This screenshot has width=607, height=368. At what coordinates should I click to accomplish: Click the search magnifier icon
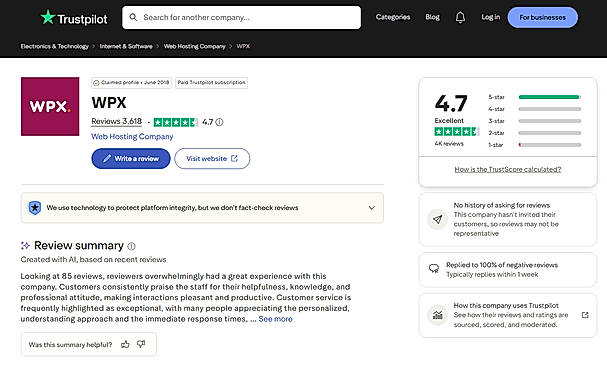click(133, 17)
